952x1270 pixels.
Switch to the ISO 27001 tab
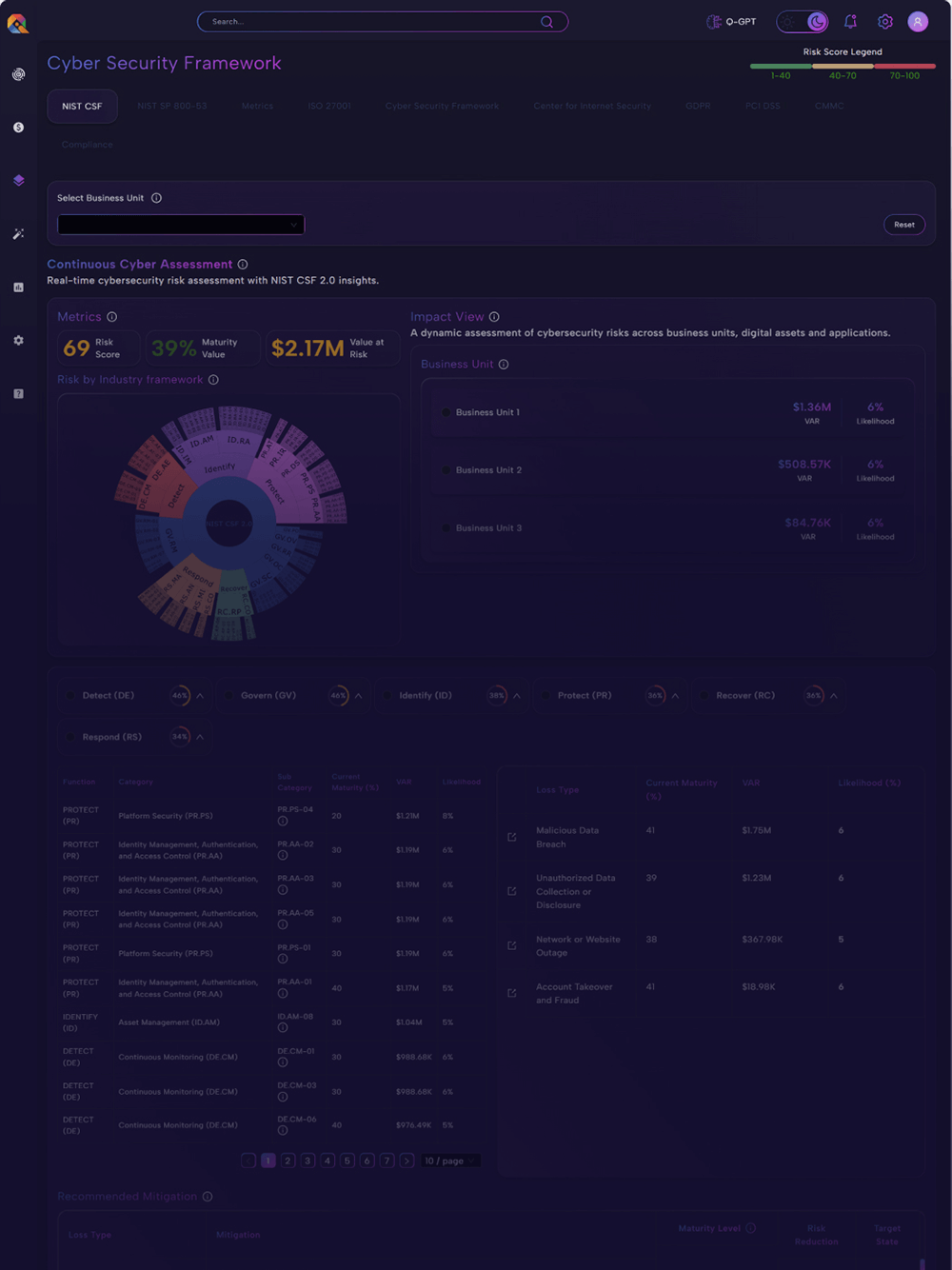coord(328,107)
